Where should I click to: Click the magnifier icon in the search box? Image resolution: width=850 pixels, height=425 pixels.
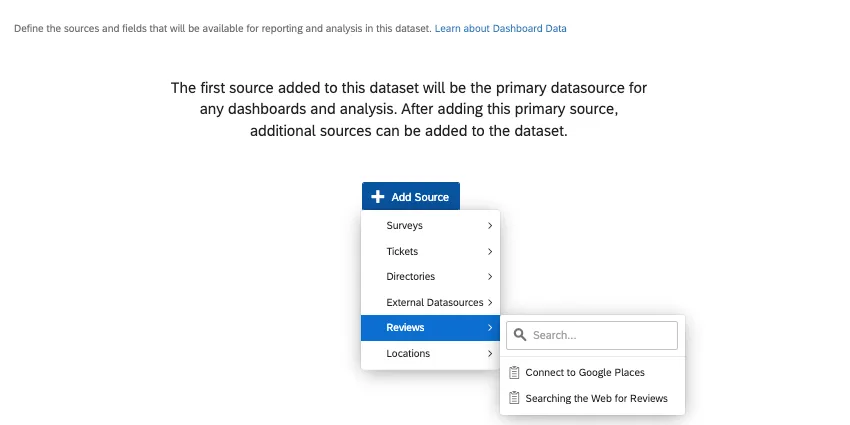point(521,335)
